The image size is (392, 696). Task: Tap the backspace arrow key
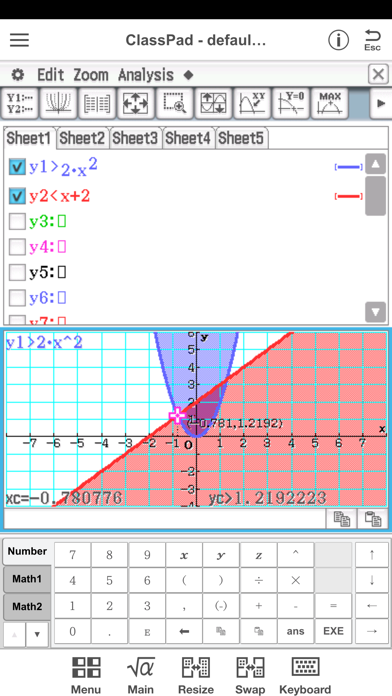[x=184, y=631]
